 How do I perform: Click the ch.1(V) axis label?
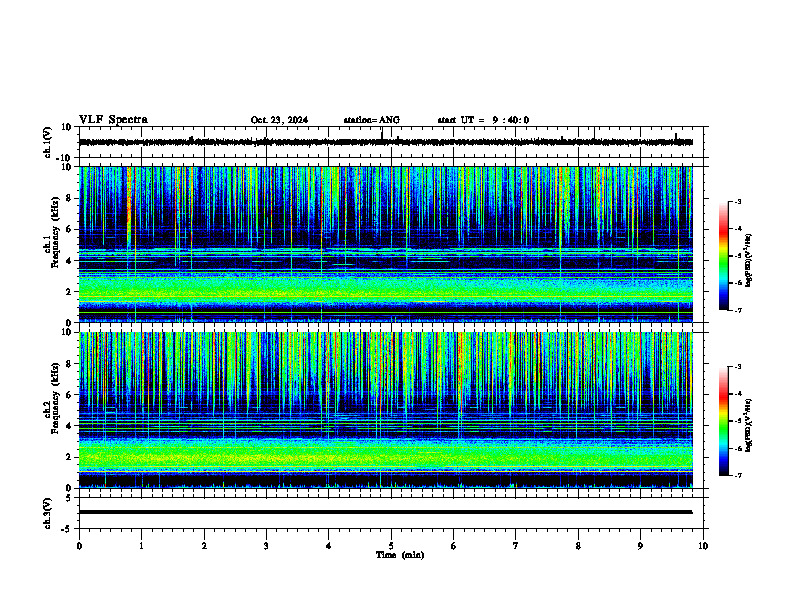[48, 142]
